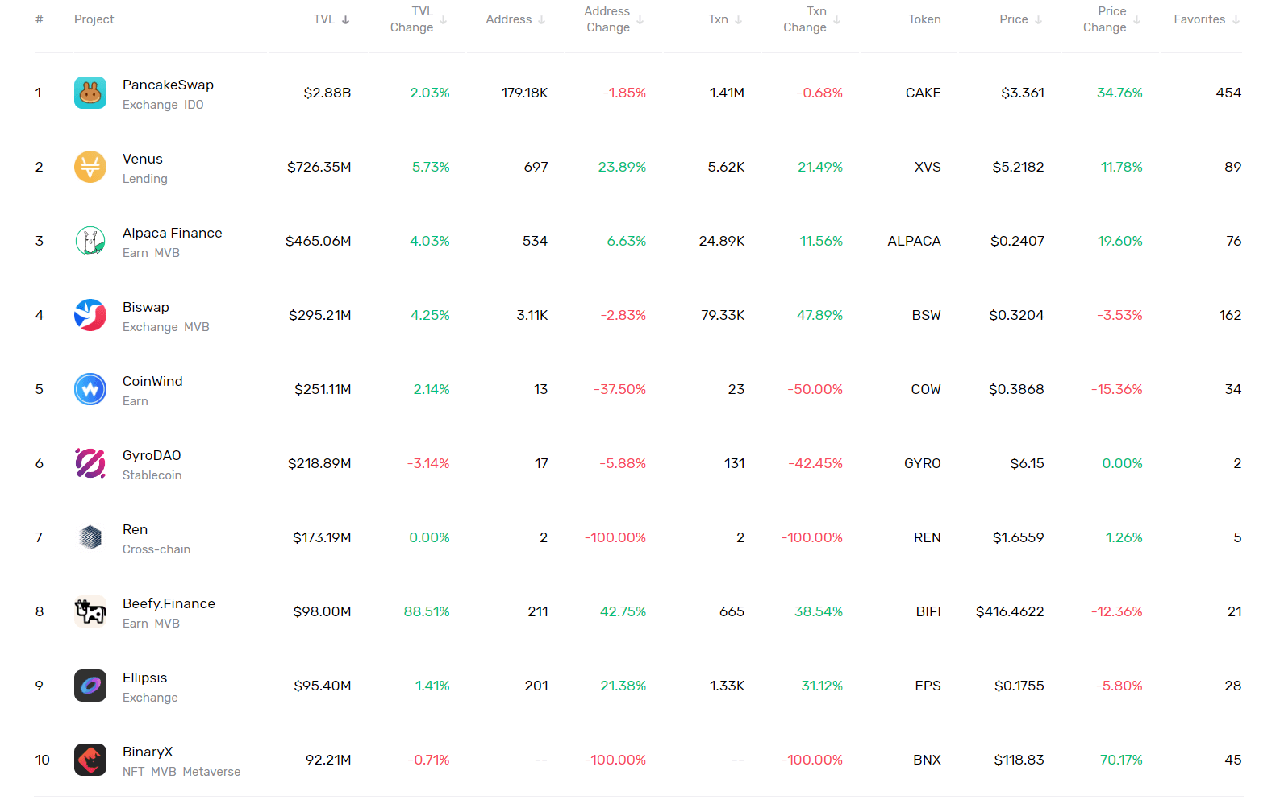Click the GYRO token cell
The image size is (1280, 804).
pos(922,463)
